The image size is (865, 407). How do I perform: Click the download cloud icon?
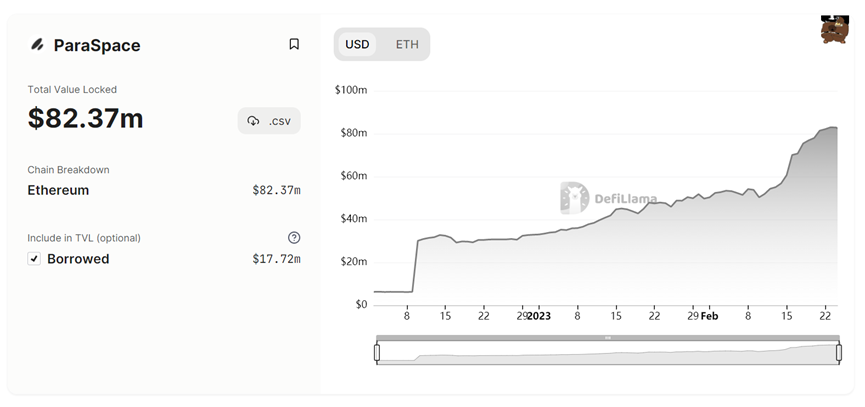[253, 121]
